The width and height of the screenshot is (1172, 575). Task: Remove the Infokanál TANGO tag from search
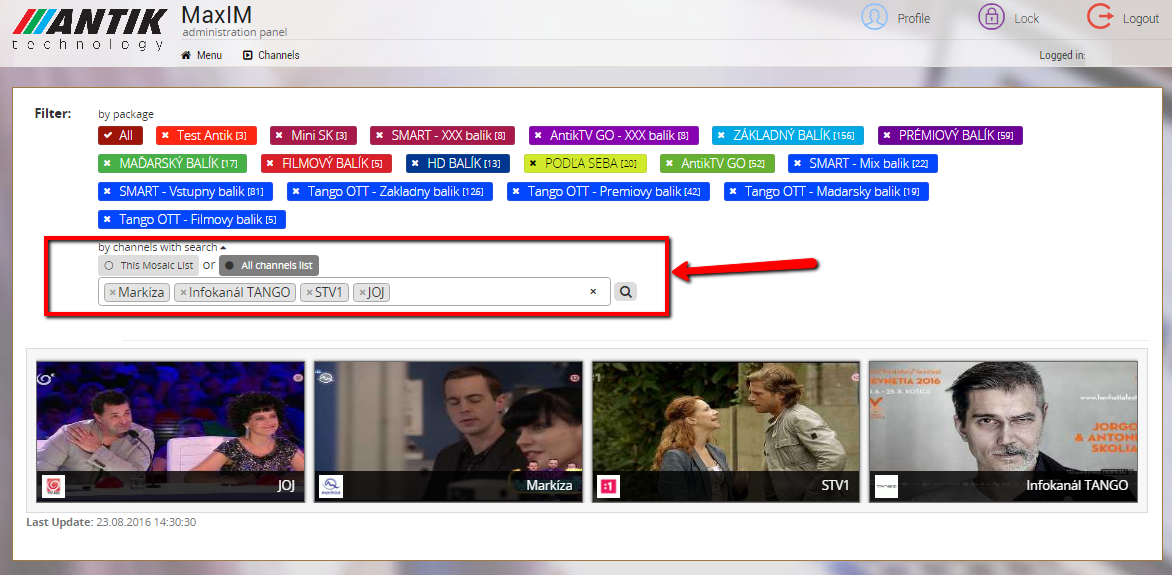click(x=183, y=292)
